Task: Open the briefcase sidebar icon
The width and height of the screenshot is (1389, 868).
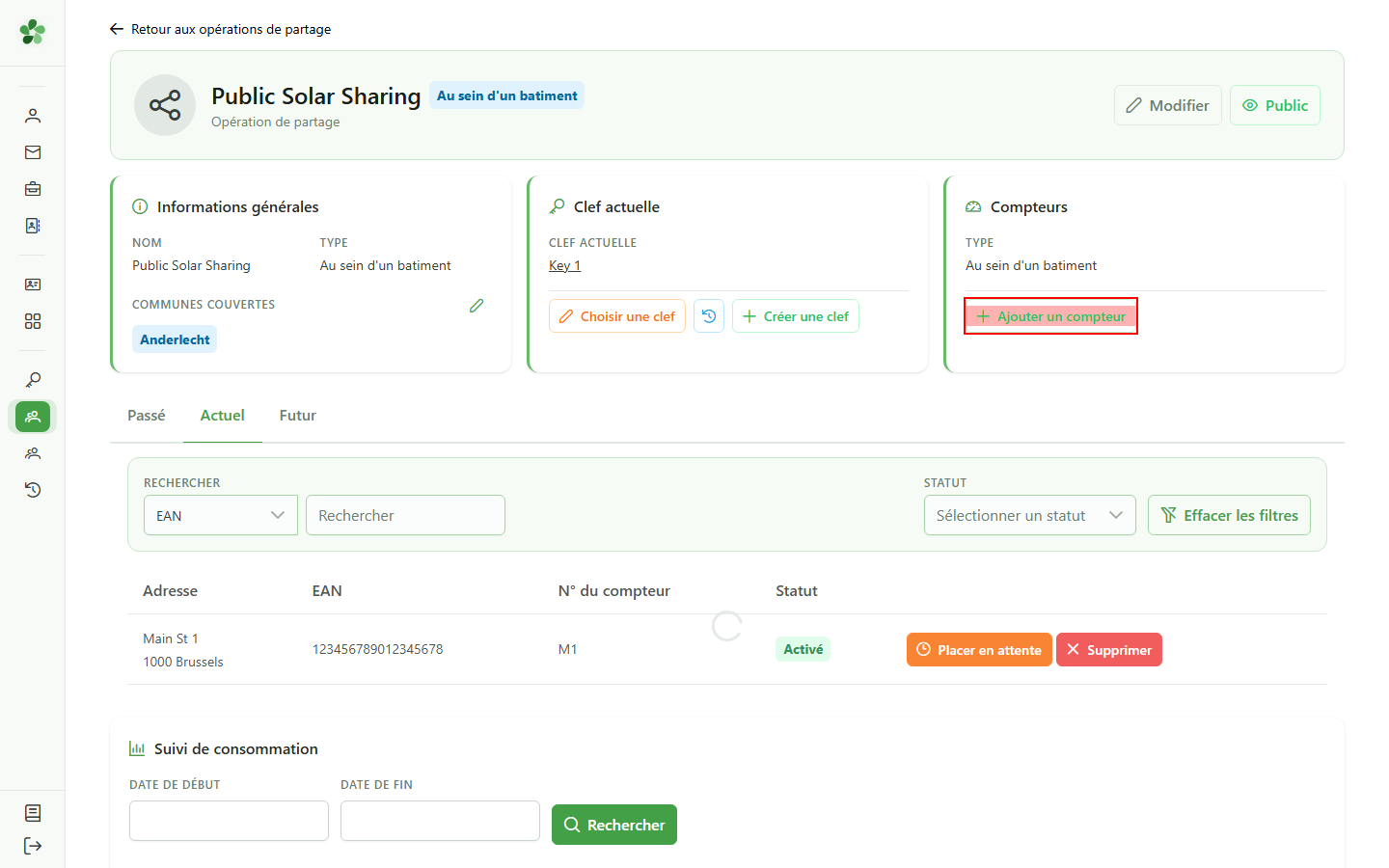Action: (x=33, y=189)
